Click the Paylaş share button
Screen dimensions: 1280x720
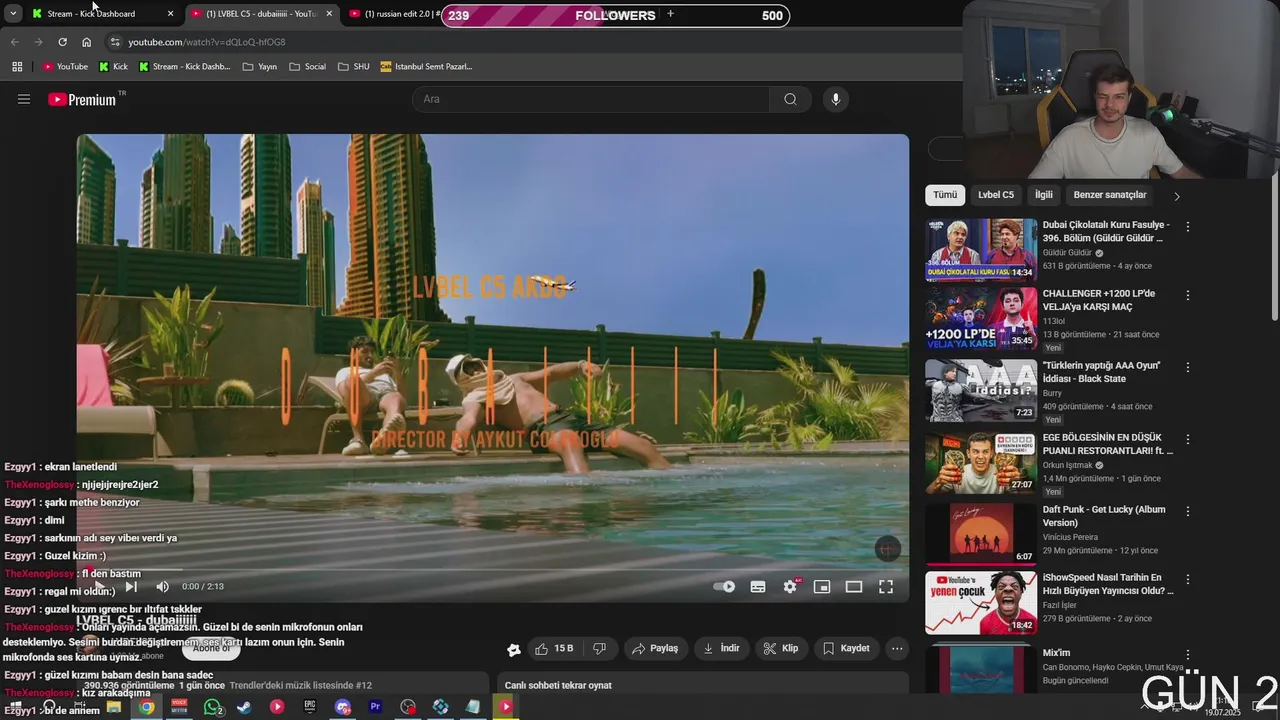pyautogui.click(x=655, y=648)
